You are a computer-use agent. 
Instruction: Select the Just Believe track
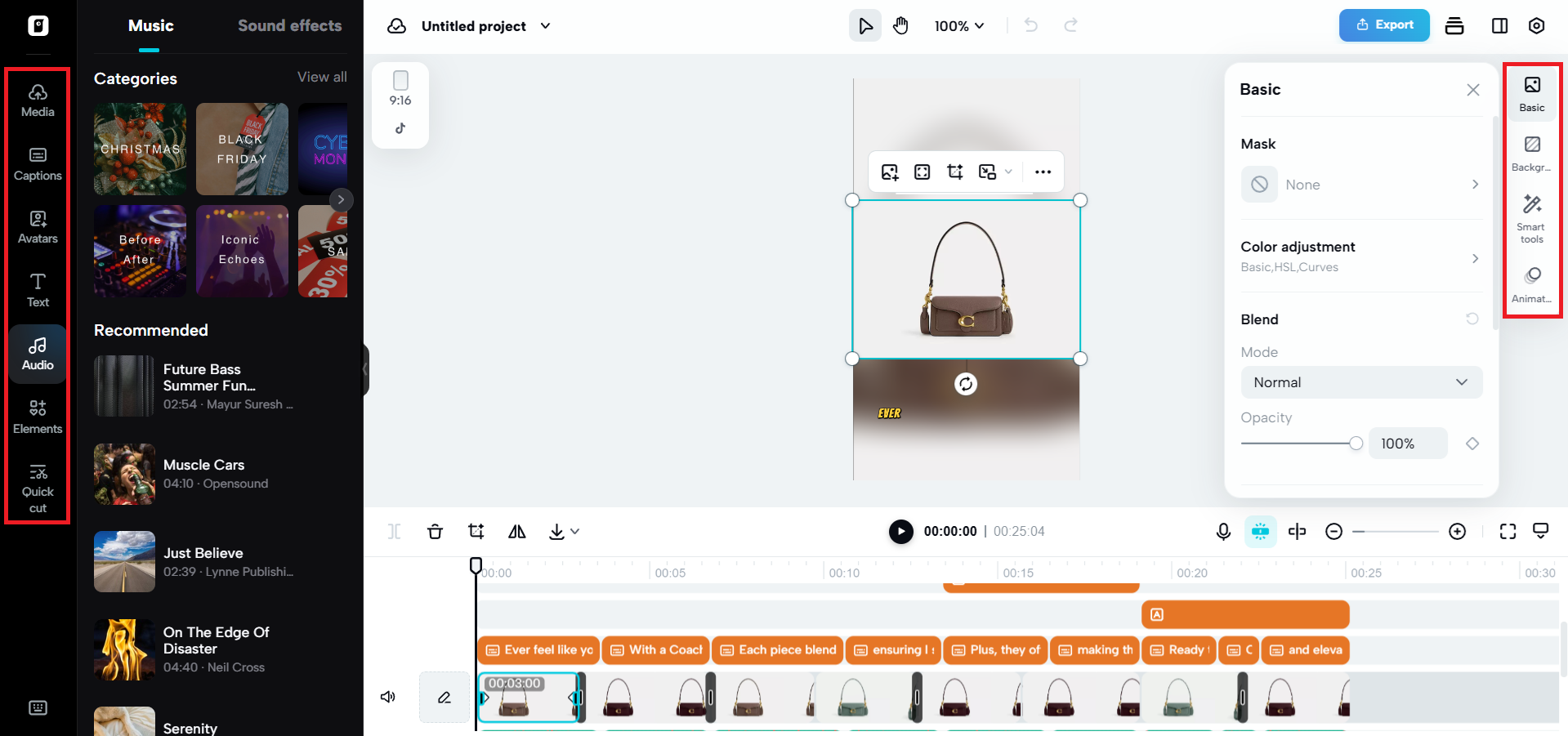pyautogui.click(x=221, y=562)
